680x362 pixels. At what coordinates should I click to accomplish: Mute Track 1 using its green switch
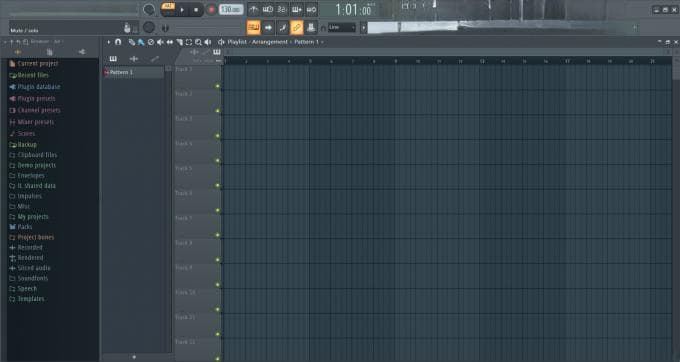point(218,86)
